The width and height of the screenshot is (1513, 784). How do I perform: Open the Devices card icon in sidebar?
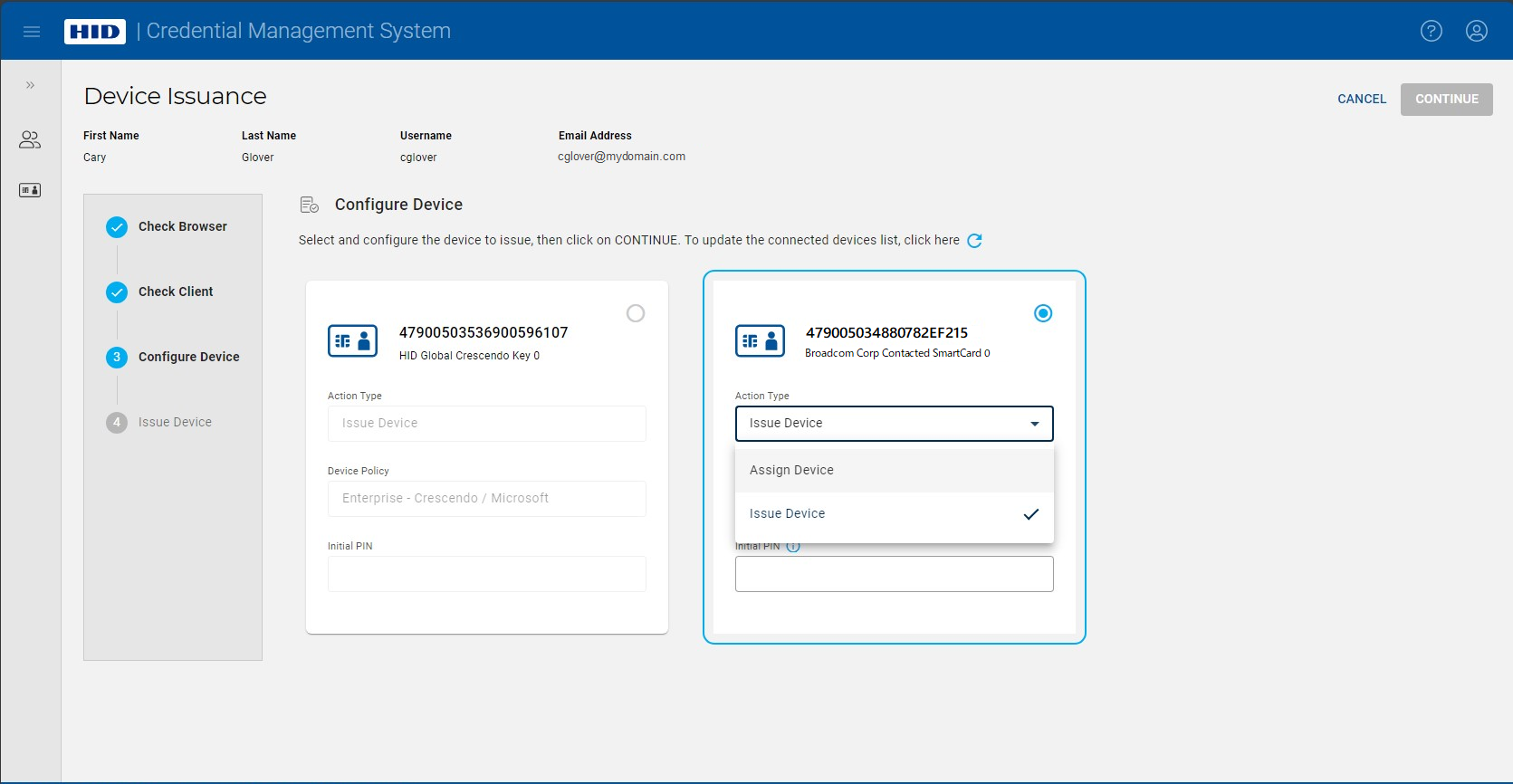pos(30,190)
